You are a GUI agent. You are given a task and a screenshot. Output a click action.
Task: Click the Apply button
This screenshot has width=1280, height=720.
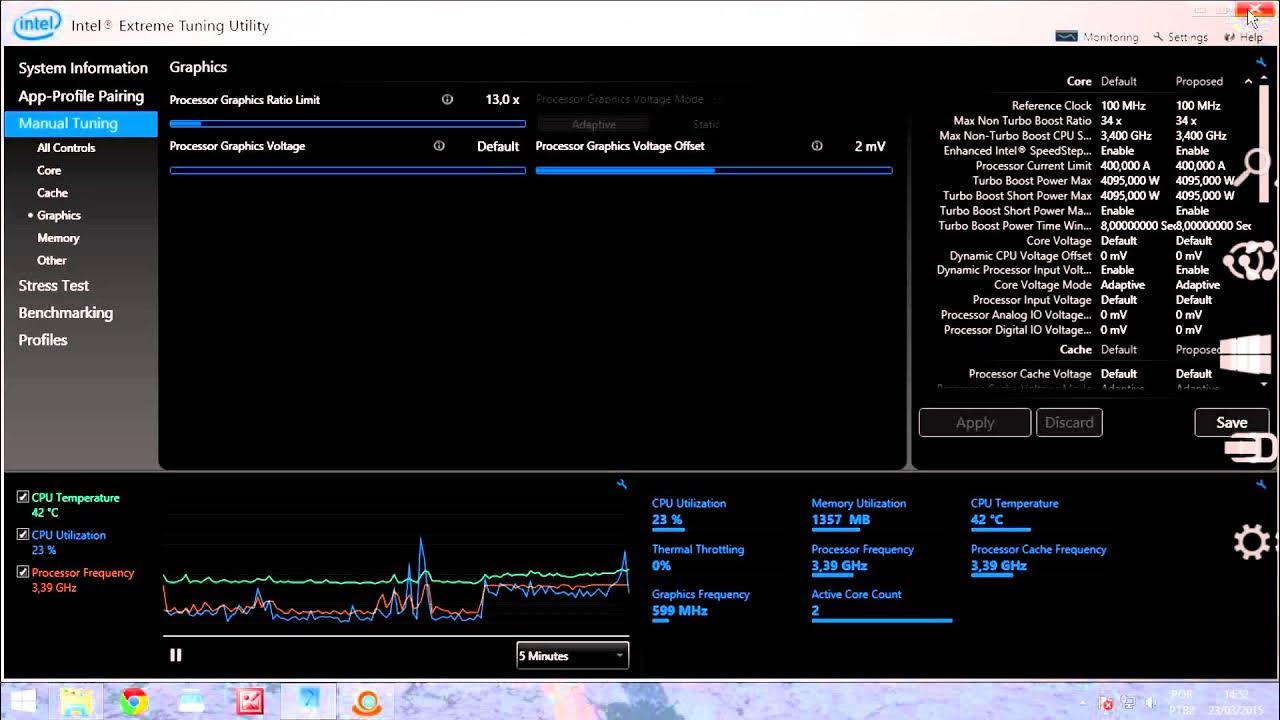coord(975,423)
